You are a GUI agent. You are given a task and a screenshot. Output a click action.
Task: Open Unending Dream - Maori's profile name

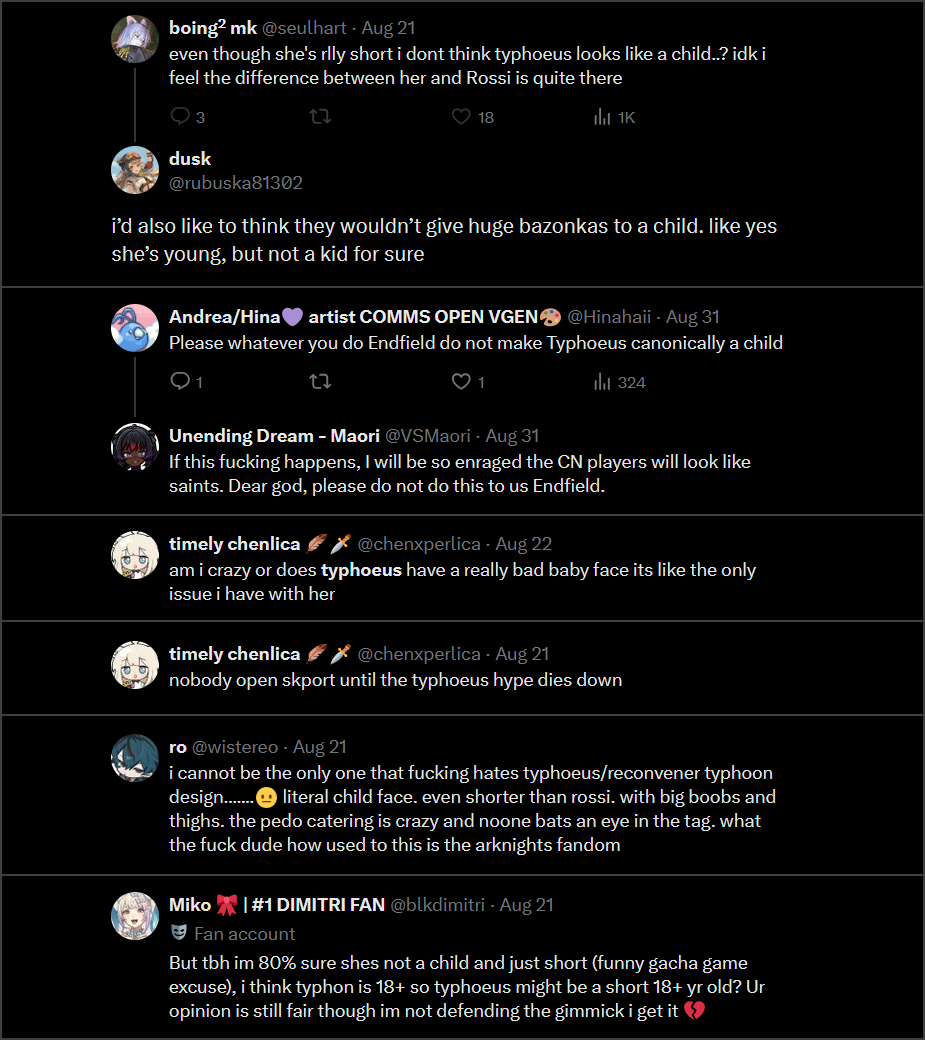274,436
